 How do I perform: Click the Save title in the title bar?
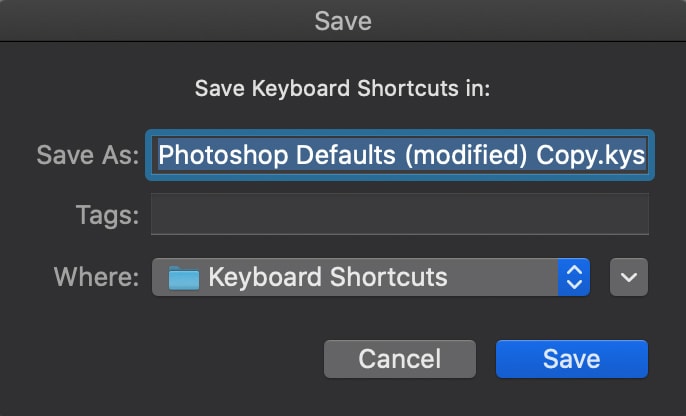point(343,21)
